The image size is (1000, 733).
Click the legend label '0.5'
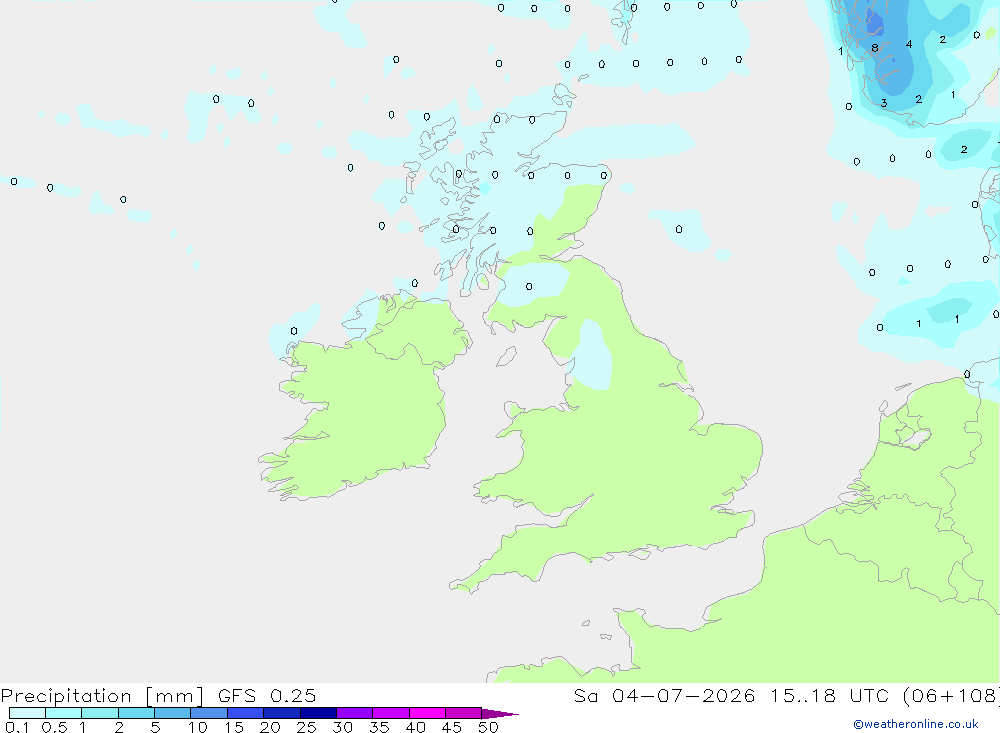point(54,727)
